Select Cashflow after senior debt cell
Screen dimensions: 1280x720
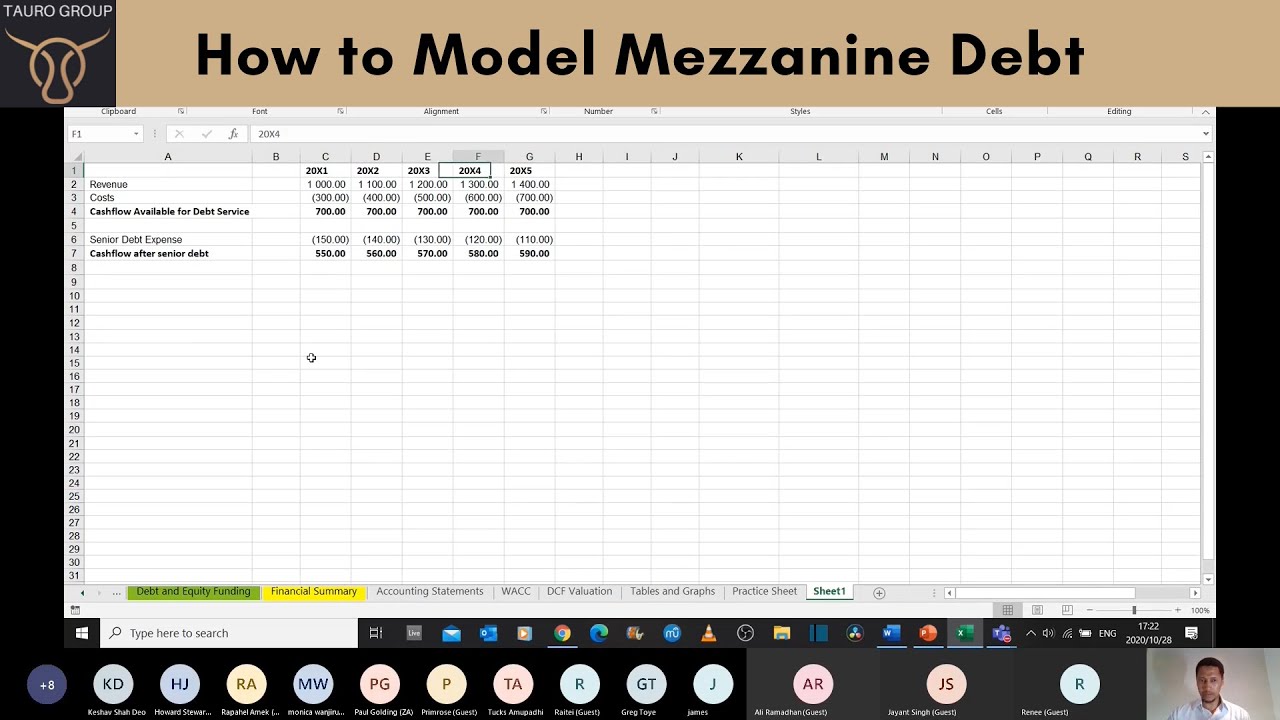(x=168, y=254)
